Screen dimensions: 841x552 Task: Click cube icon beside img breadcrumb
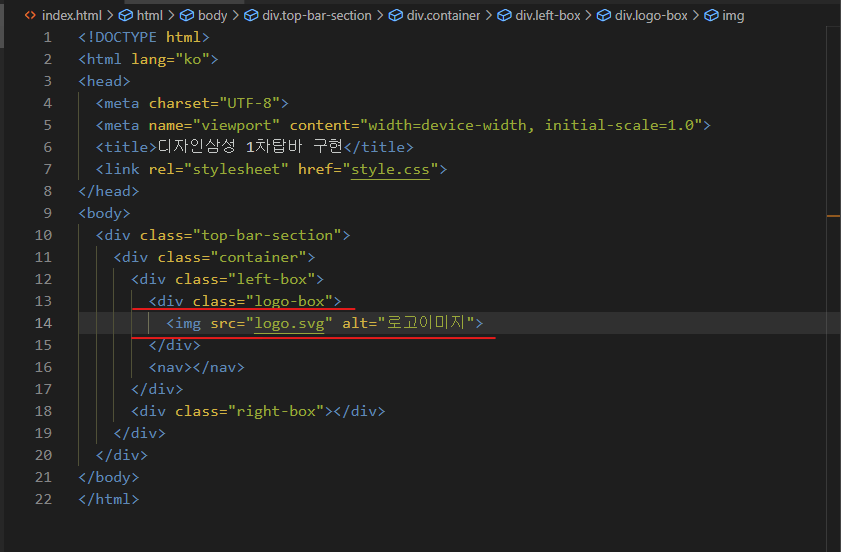(711, 16)
